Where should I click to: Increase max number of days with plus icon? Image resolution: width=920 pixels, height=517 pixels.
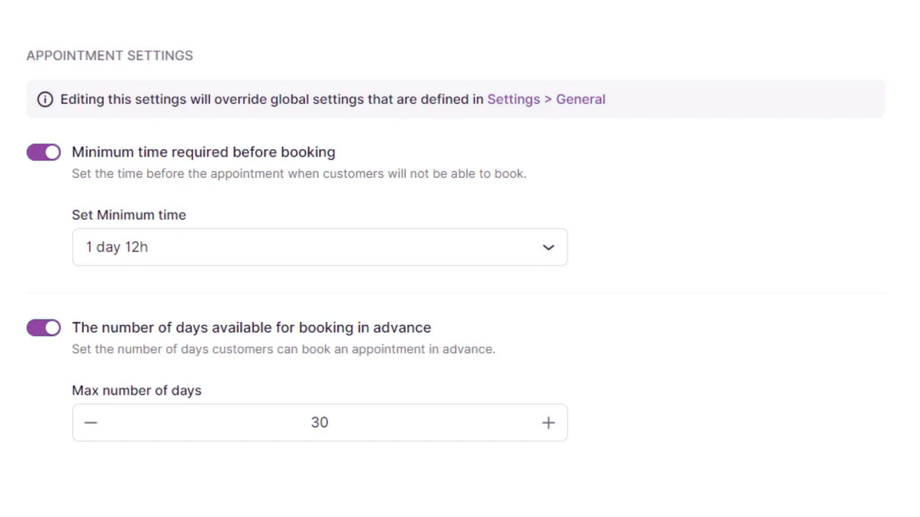(548, 423)
